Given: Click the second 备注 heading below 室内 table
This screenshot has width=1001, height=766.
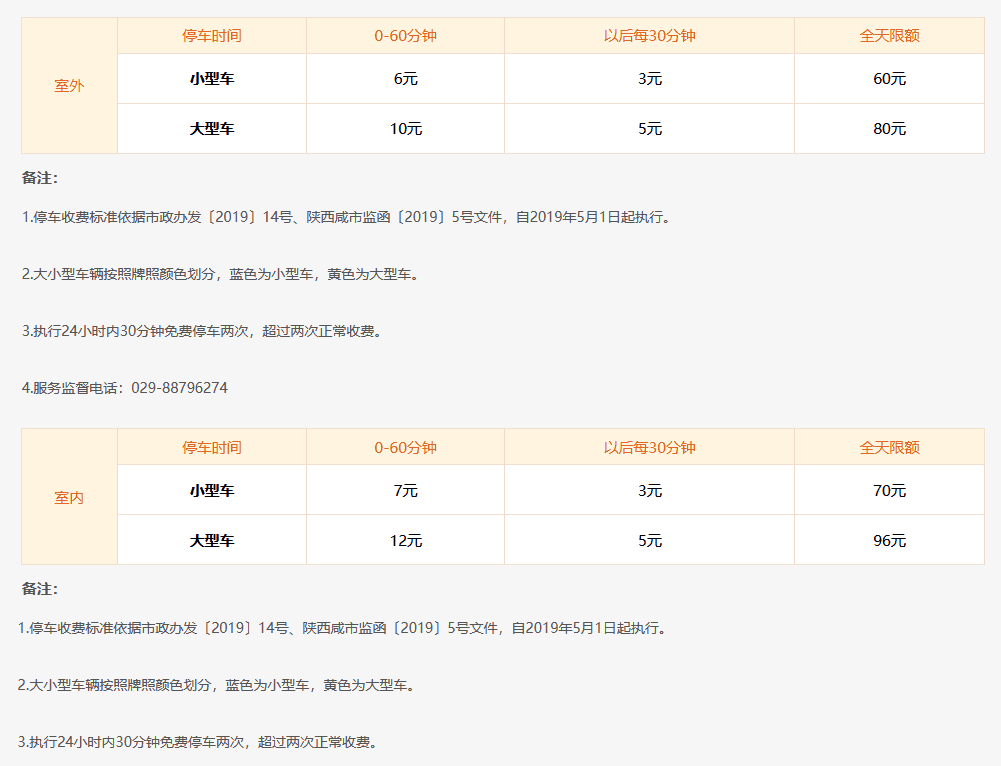Looking at the screenshot, I should point(40,589).
